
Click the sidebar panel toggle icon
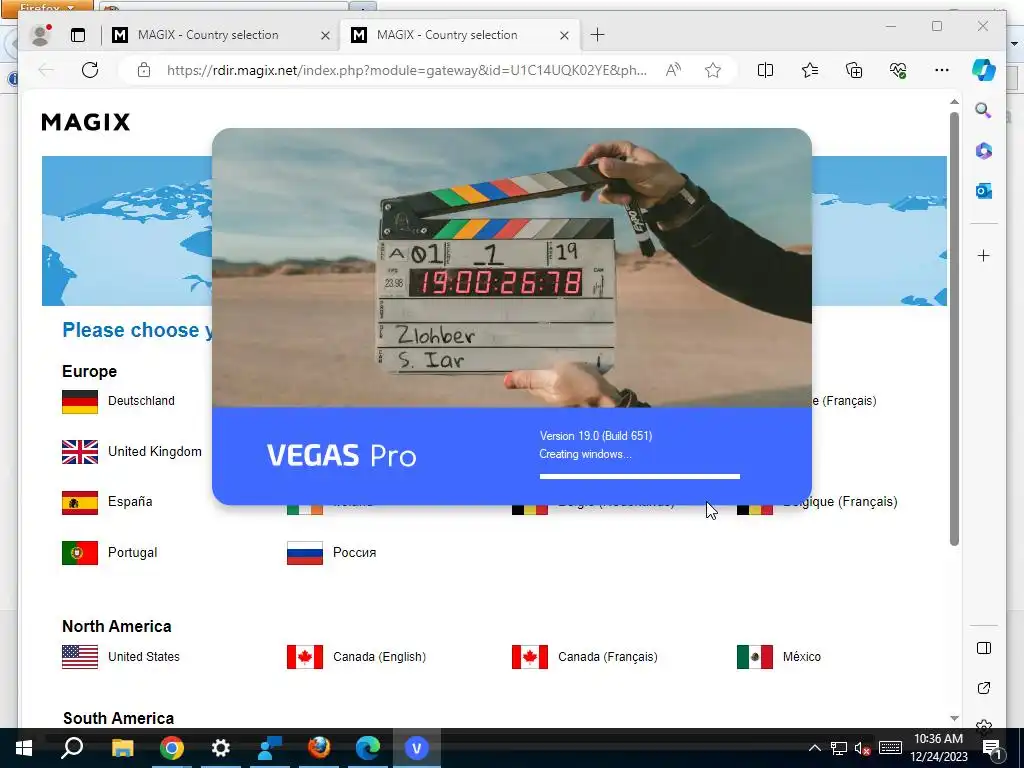984,648
